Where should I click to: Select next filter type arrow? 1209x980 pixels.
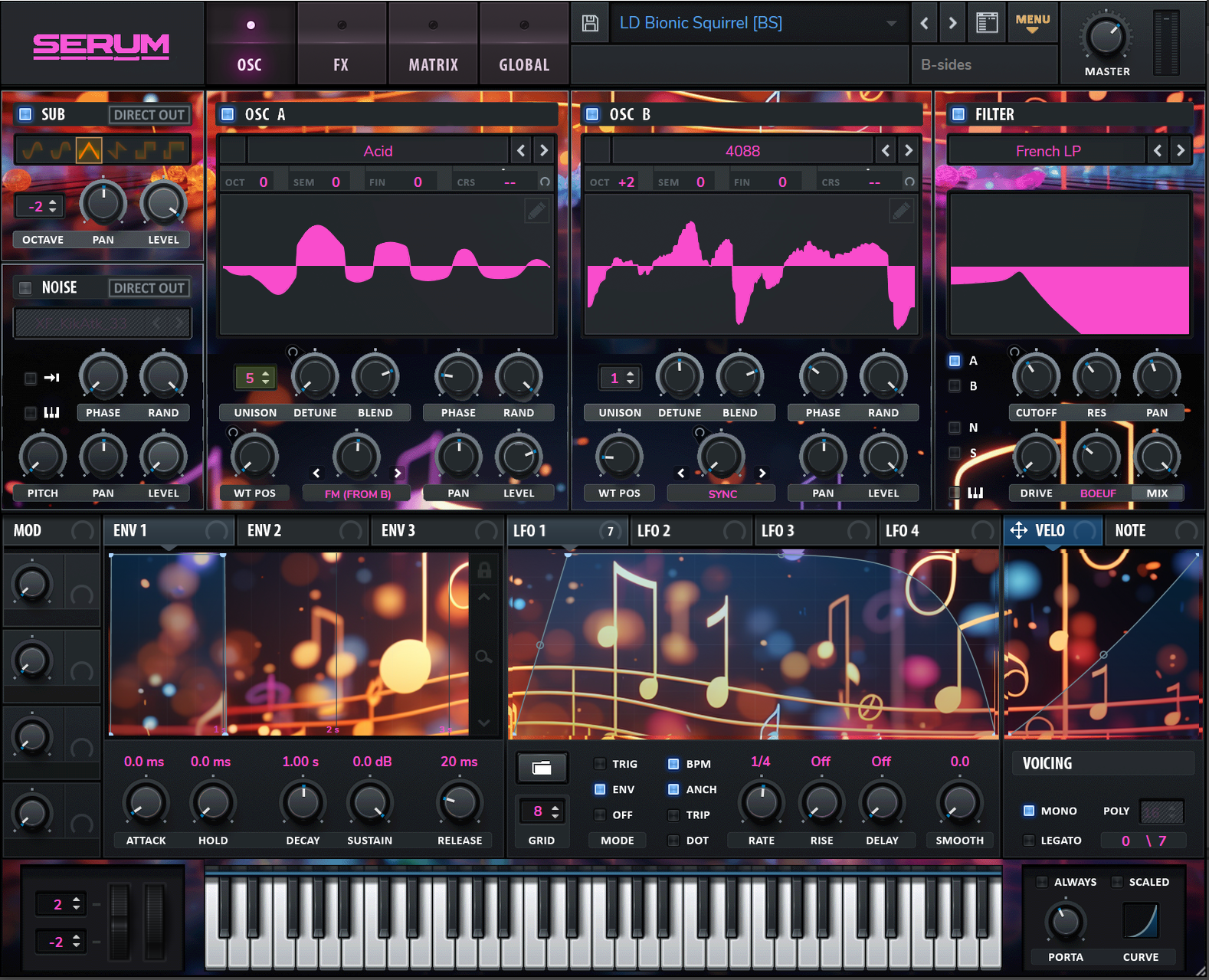click(1181, 150)
